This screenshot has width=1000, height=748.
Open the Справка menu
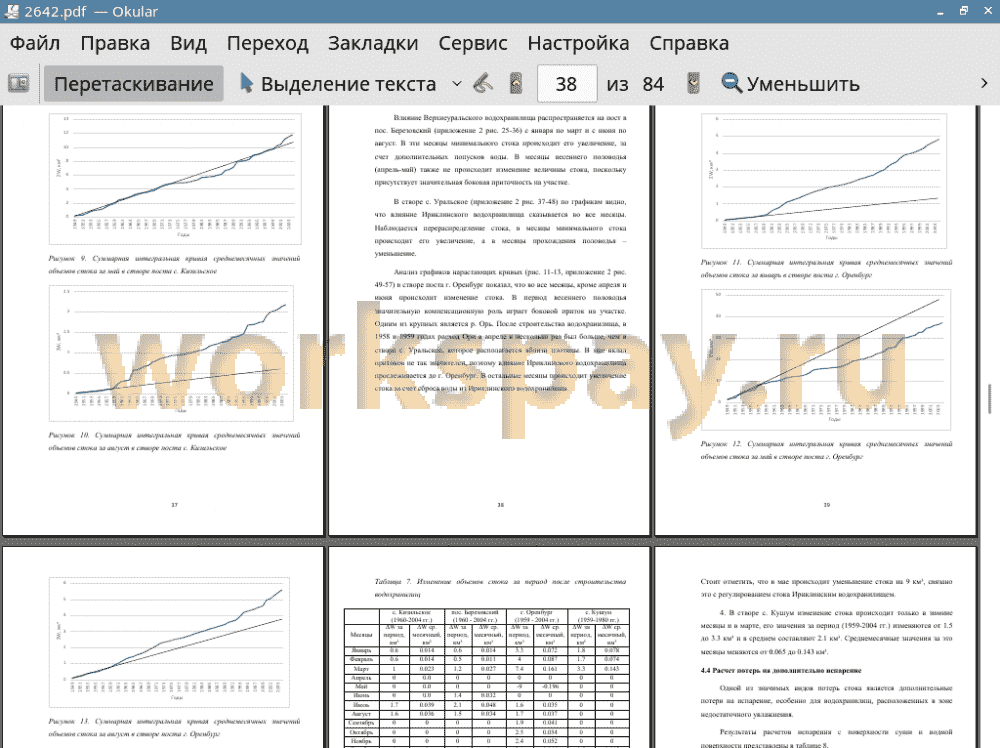pyautogui.click(x=689, y=43)
